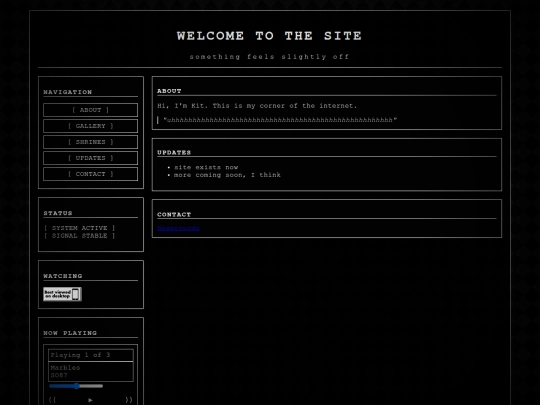Click the CONTACT navigation button
The height and width of the screenshot is (405, 540).
[90, 174]
